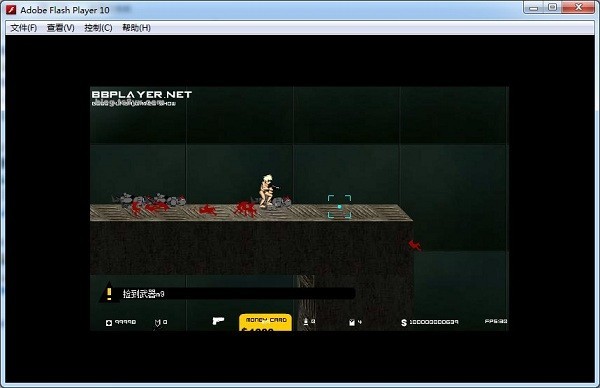Click the FPS counter readout
Image resolution: width=600 pixels, height=388 pixels.
[x=496, y=321]
